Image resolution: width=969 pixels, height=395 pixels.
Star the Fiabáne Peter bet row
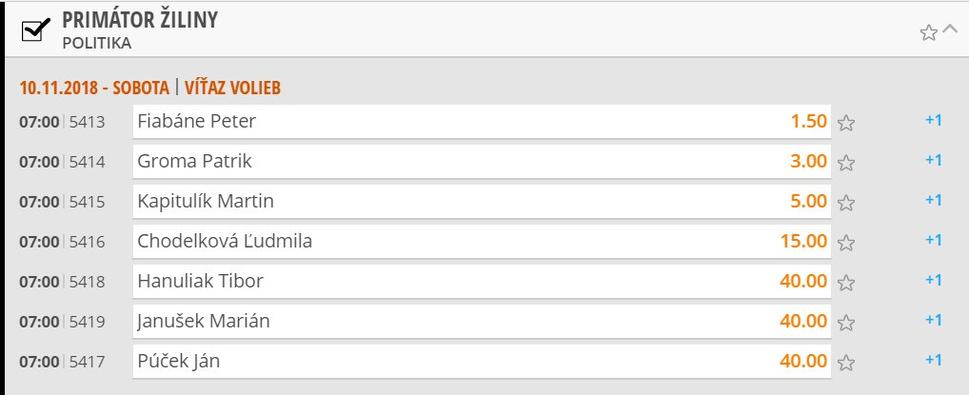[x=846, y=123]
